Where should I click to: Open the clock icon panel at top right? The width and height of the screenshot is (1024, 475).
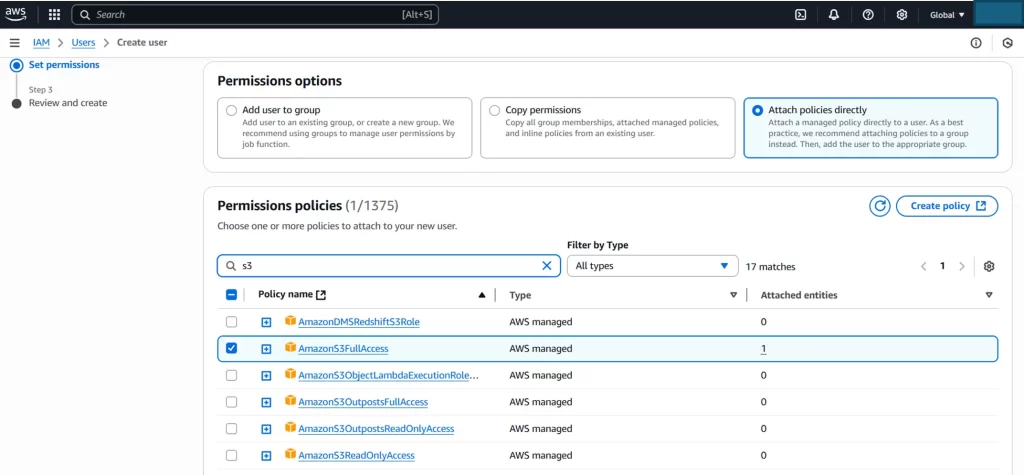pos(1007,43)
